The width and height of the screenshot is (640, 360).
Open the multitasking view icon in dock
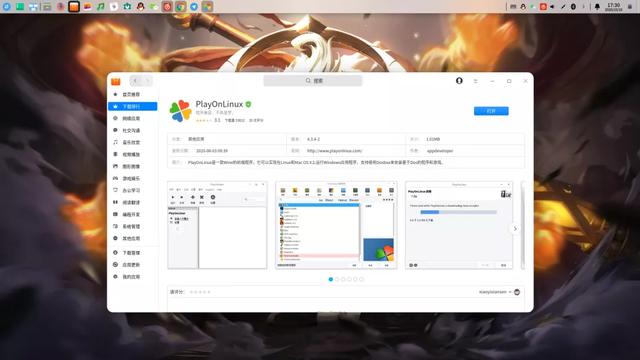click(x=33, y=7)
